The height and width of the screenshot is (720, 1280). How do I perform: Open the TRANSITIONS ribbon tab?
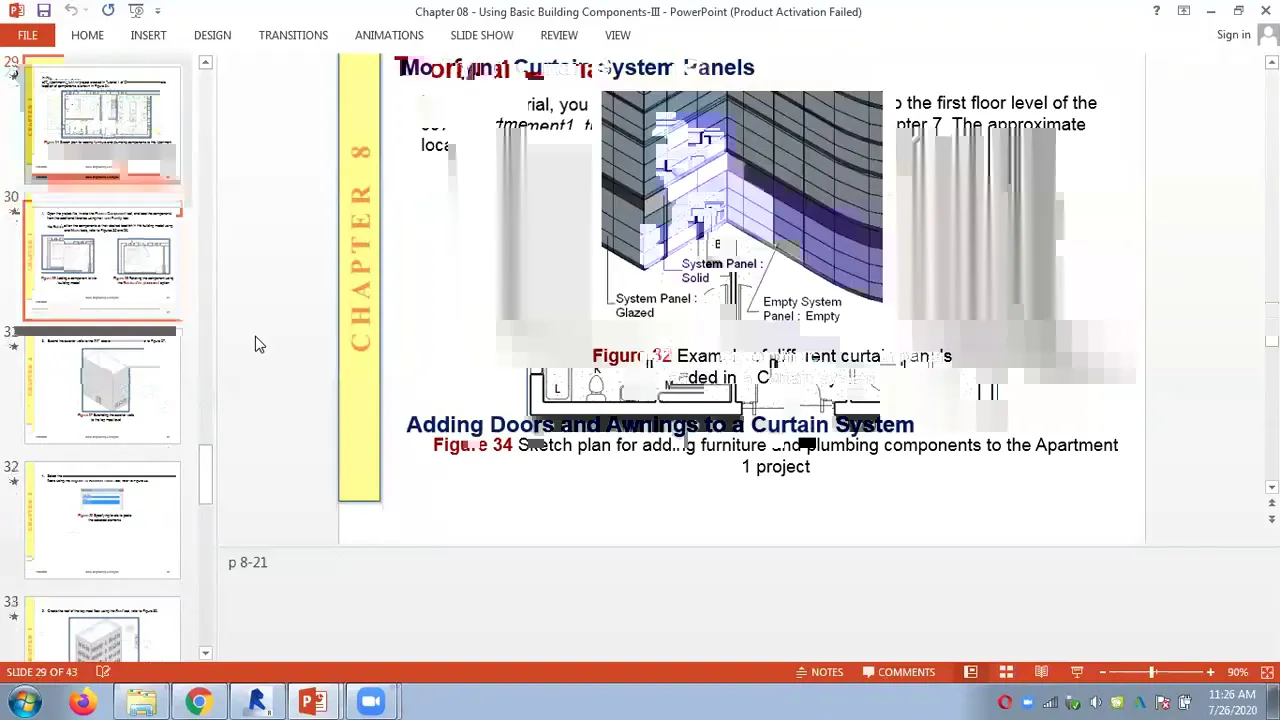(293, 35)
